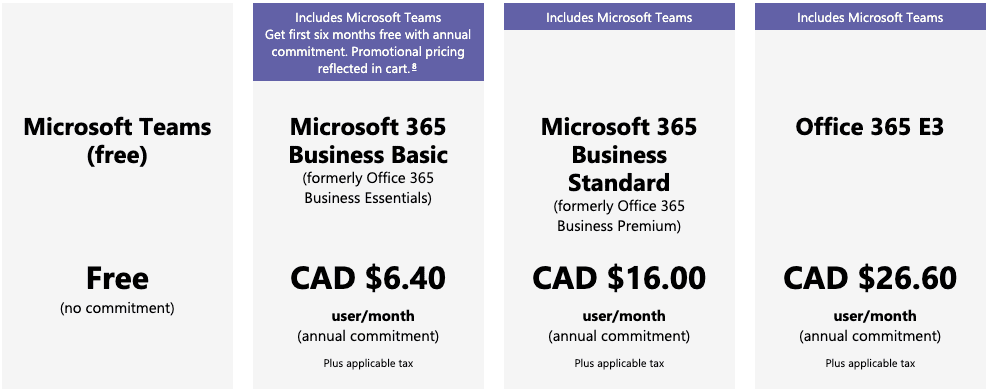The height and width of the screenshot is (389, 986).
Task: Select Microsoft 365 Business Basic heading
Action: 368,141
